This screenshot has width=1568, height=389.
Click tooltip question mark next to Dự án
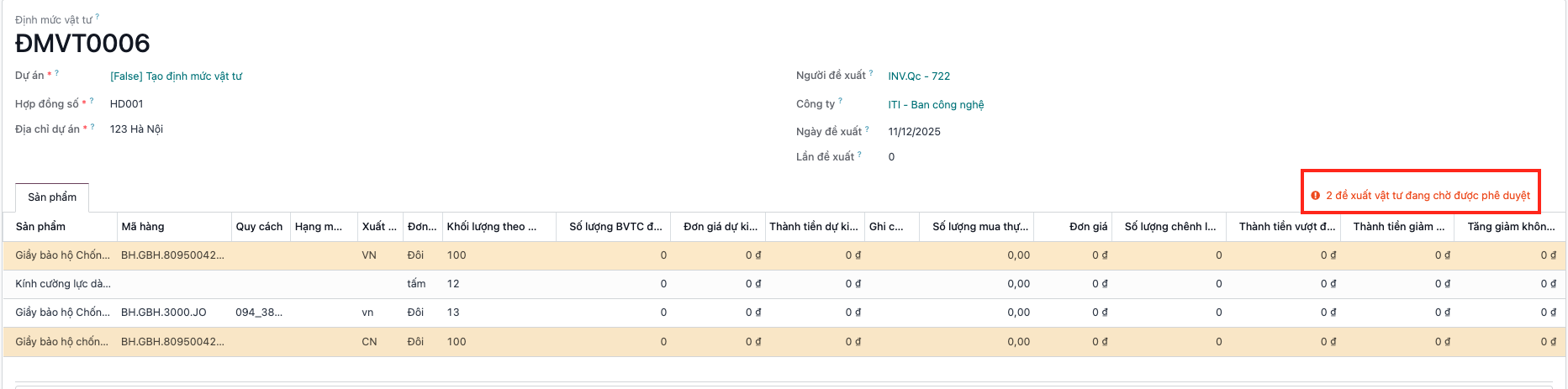(57, 73)
